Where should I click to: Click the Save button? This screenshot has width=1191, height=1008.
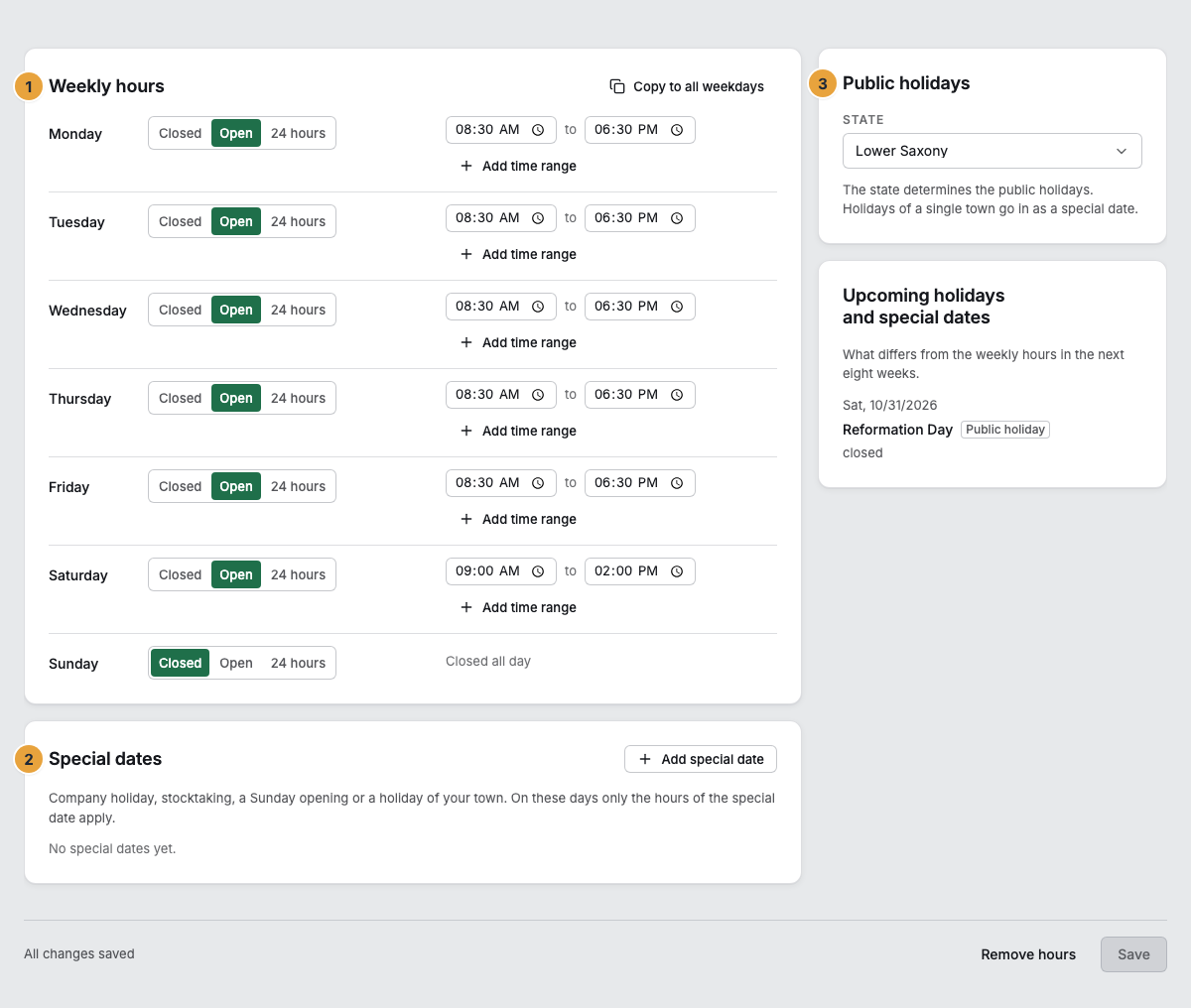(x=1133, y=954)
